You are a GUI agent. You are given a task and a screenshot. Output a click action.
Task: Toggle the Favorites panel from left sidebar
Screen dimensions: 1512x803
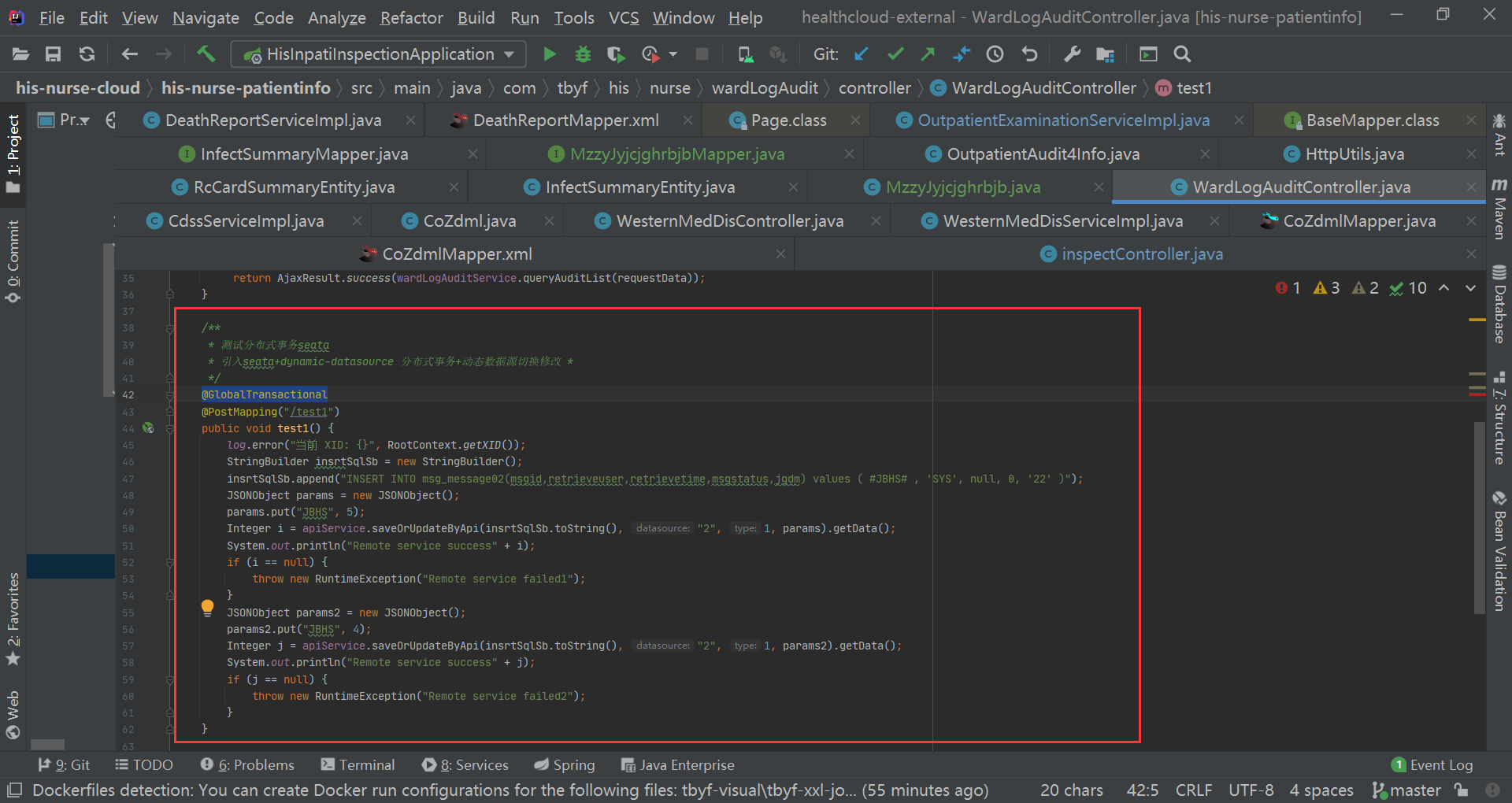(x=13, y=622)
